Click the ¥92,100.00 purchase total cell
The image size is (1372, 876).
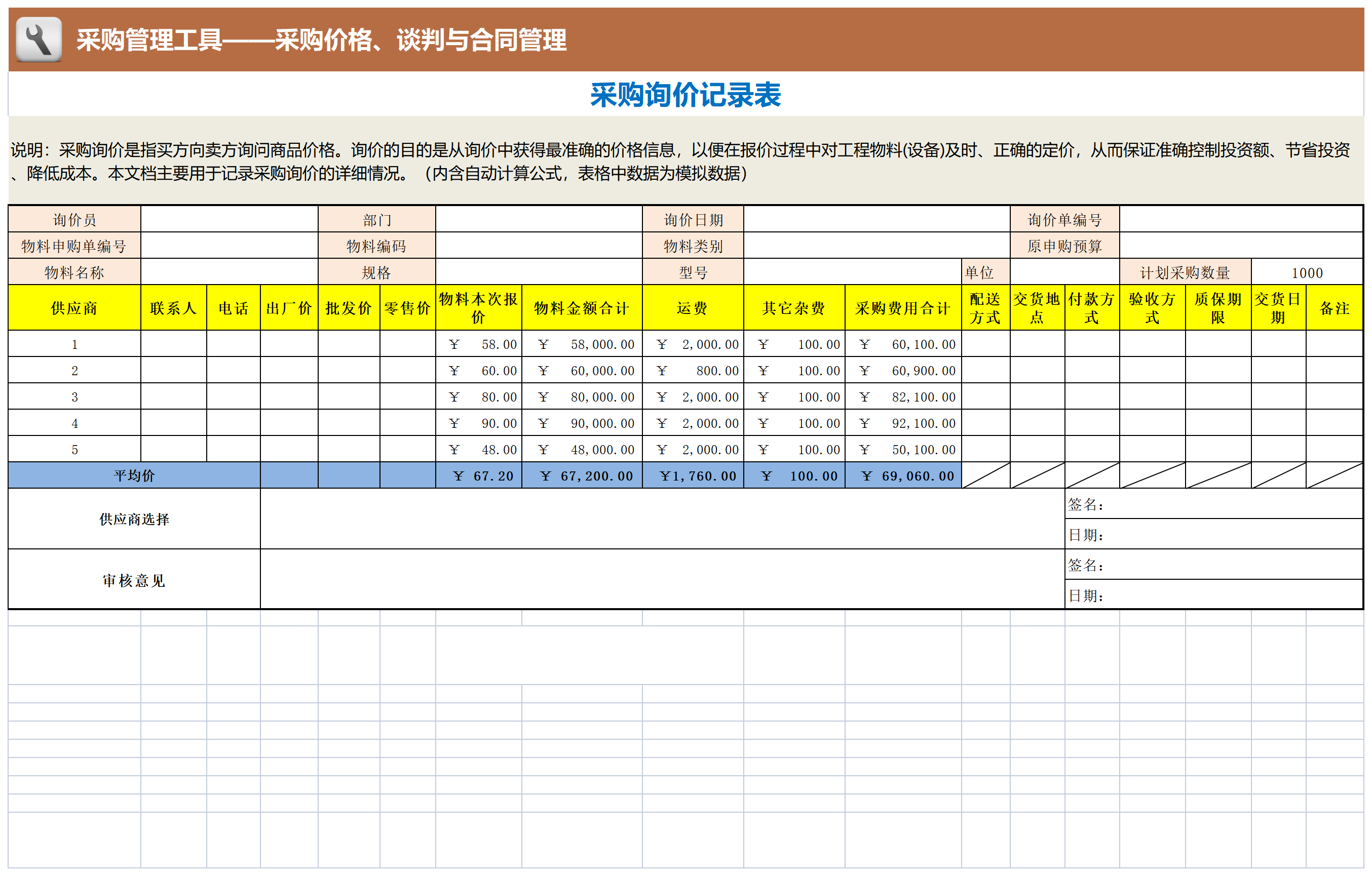(x=903, y=423)
